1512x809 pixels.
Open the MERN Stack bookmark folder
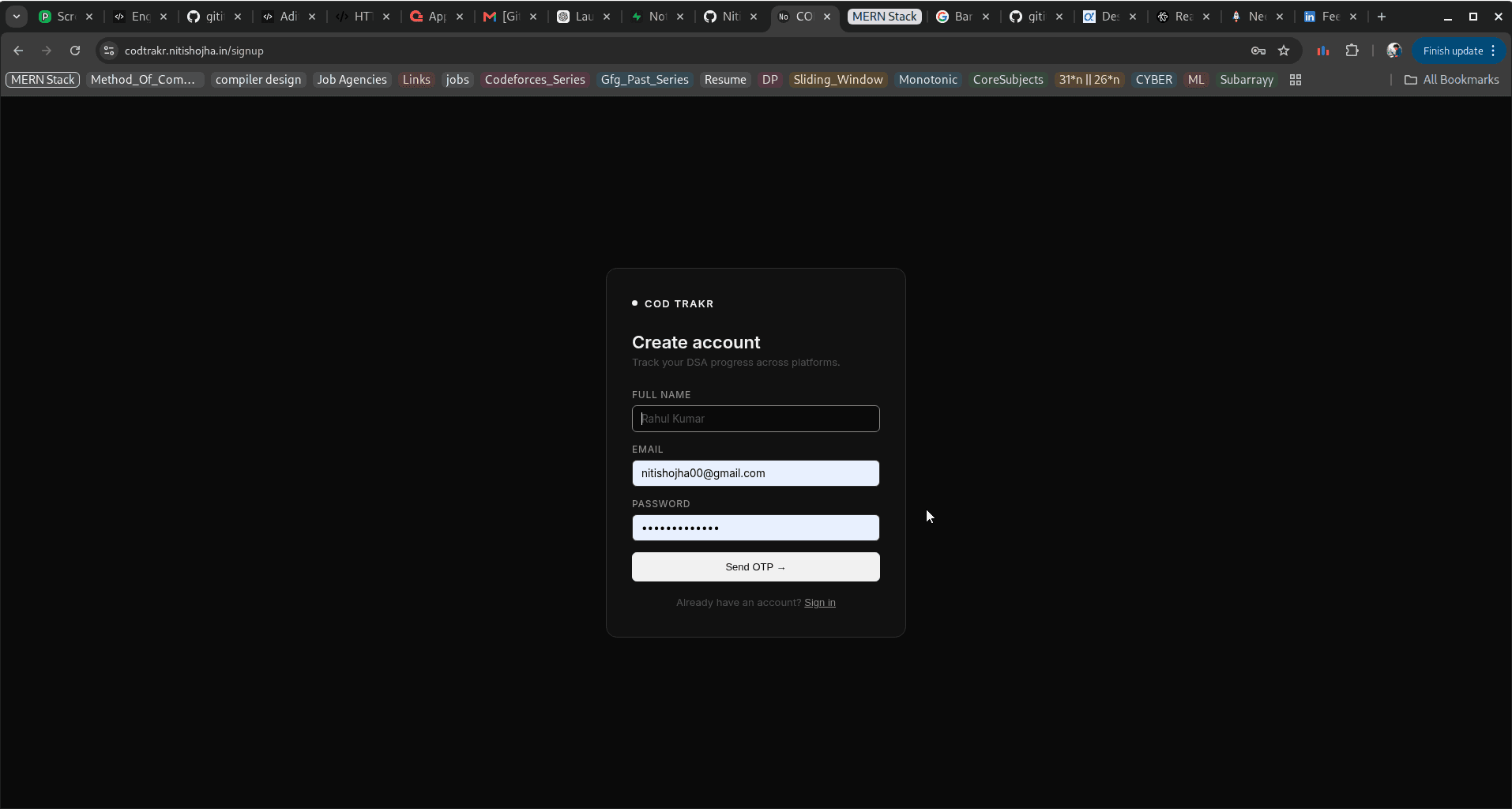tap(43, 80)
